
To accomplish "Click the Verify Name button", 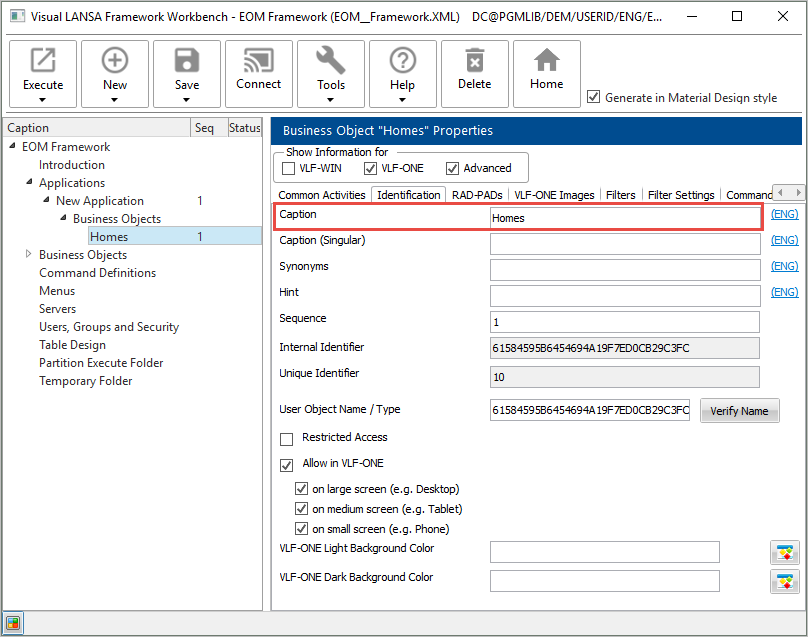I will pos(739,411).
